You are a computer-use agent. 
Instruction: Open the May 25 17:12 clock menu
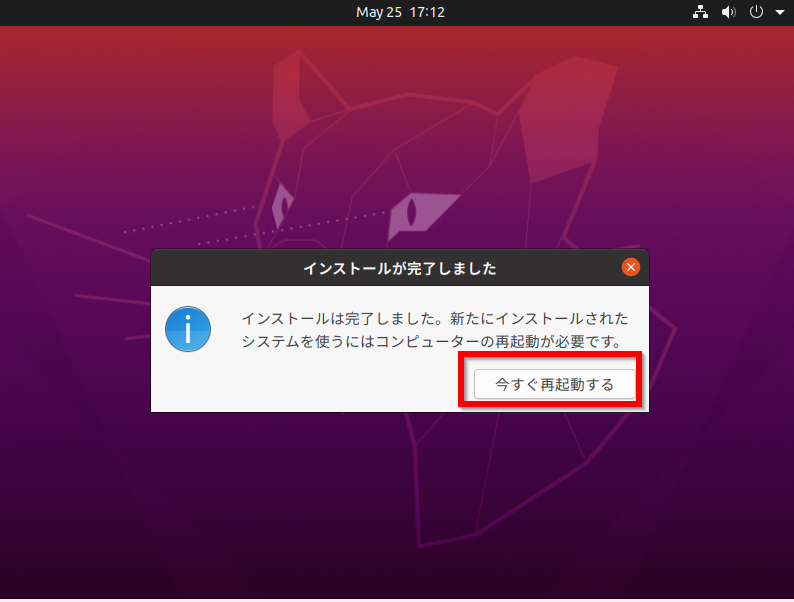tap(400, 12)
